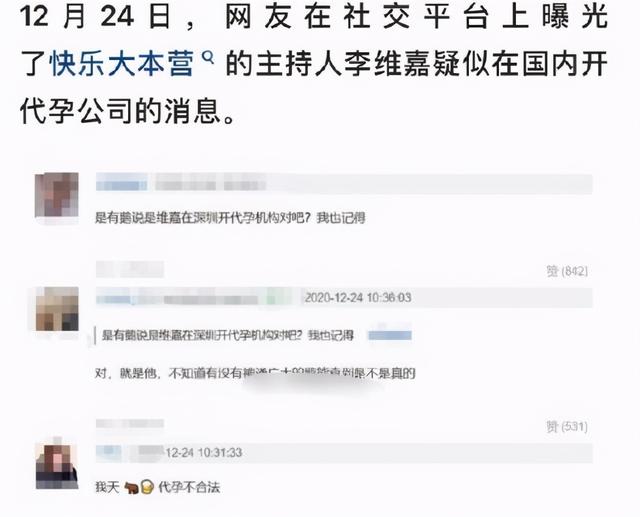Viewport: 640px width, 517px height.
Task: Click the timestamp 2020-12-24 10:36:03
Action: pyautogui.click(x=358, y=297)
